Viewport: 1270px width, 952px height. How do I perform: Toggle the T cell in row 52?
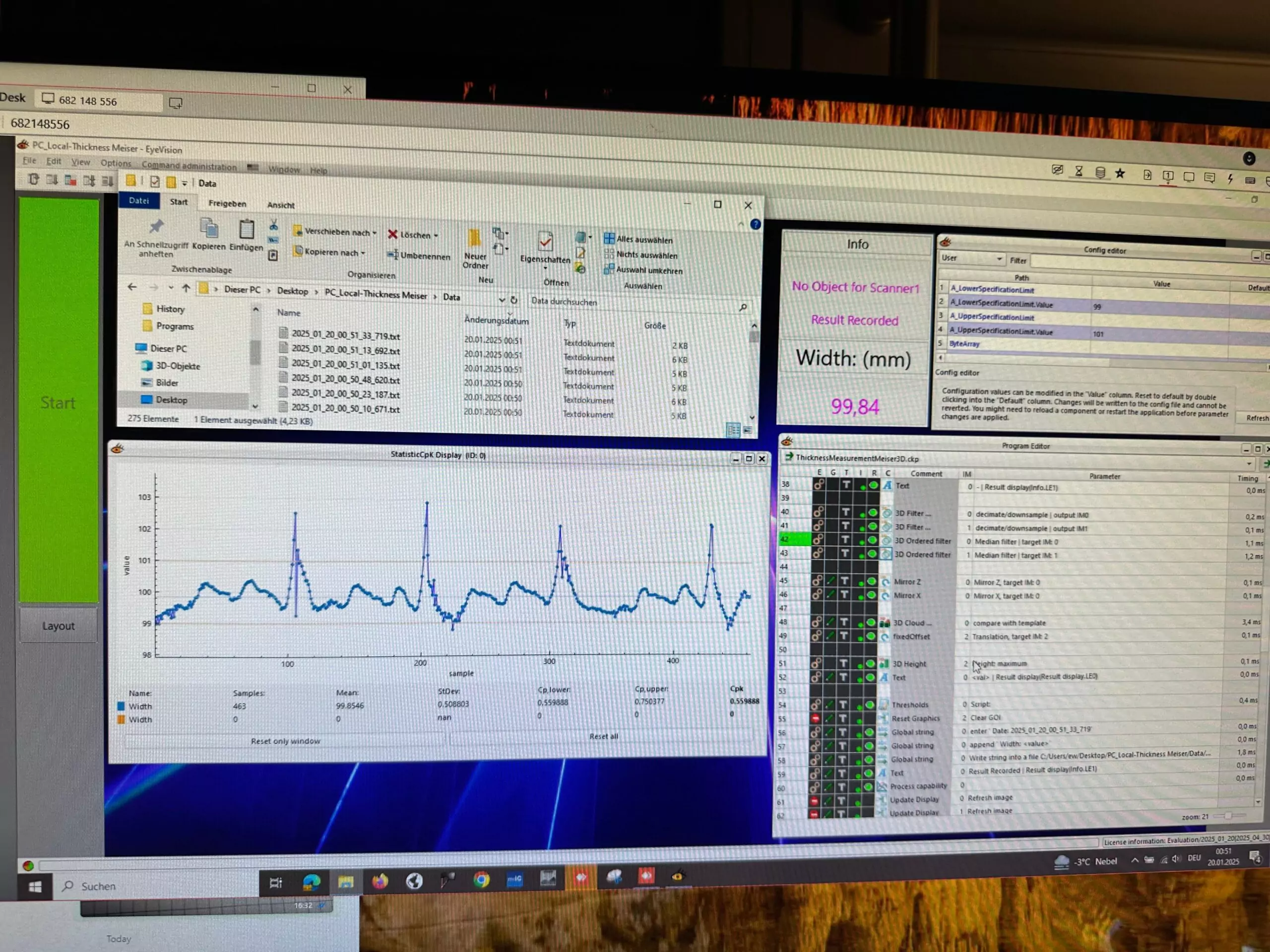click(843, 678)
